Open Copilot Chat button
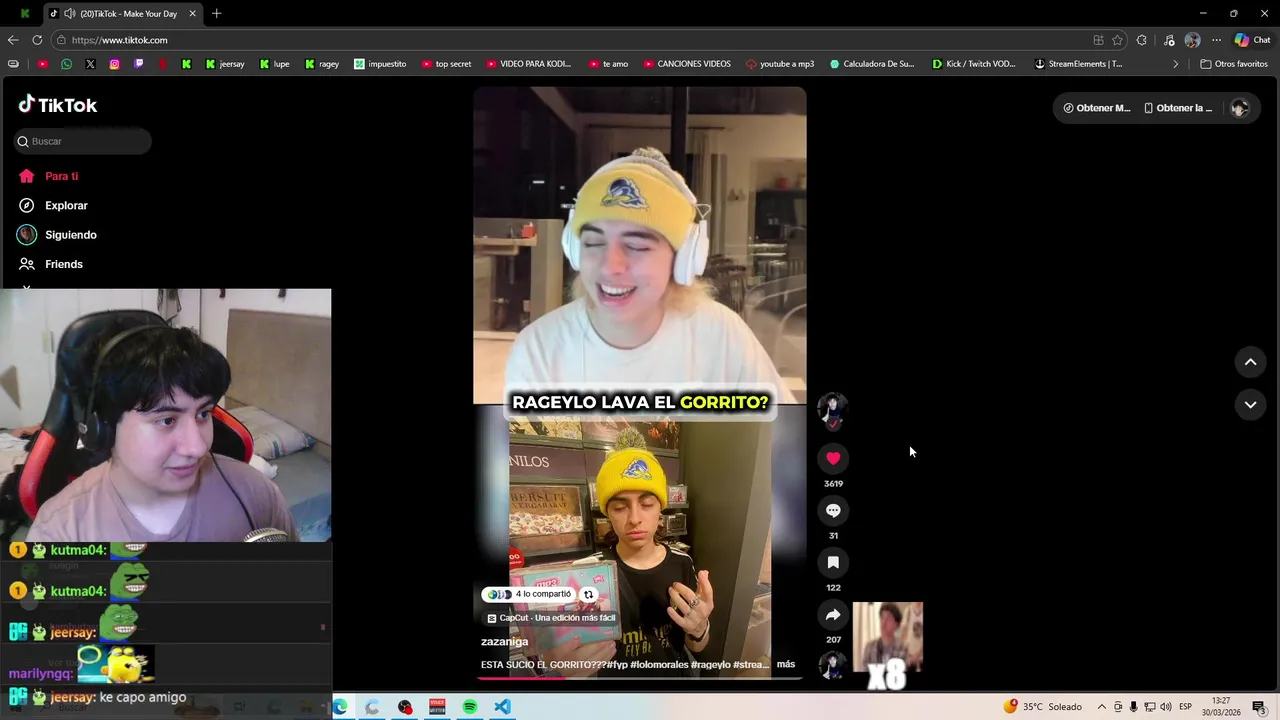Image resolution: width=1280 pixels, height=720 pixels. point(1252,40)
